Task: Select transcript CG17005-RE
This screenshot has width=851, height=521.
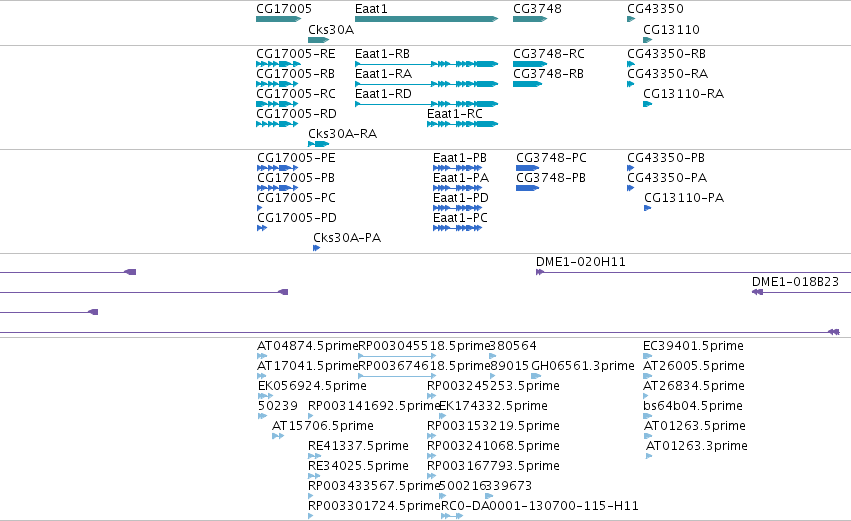Action: pos(278,64)
